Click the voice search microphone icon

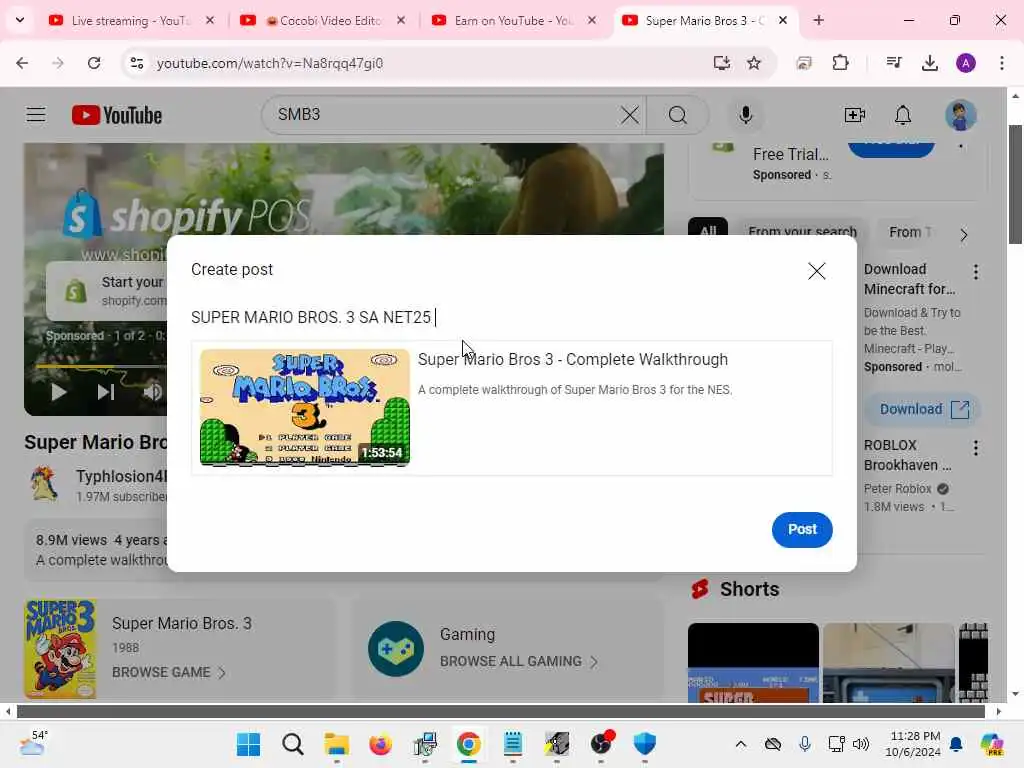click(745, 115)
